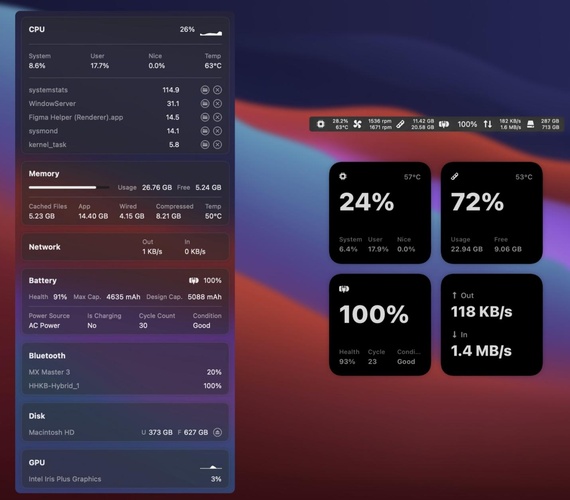This screenshot has height=500, width=570.
Task: Click the memory usage progress bar
Action: 69,187
